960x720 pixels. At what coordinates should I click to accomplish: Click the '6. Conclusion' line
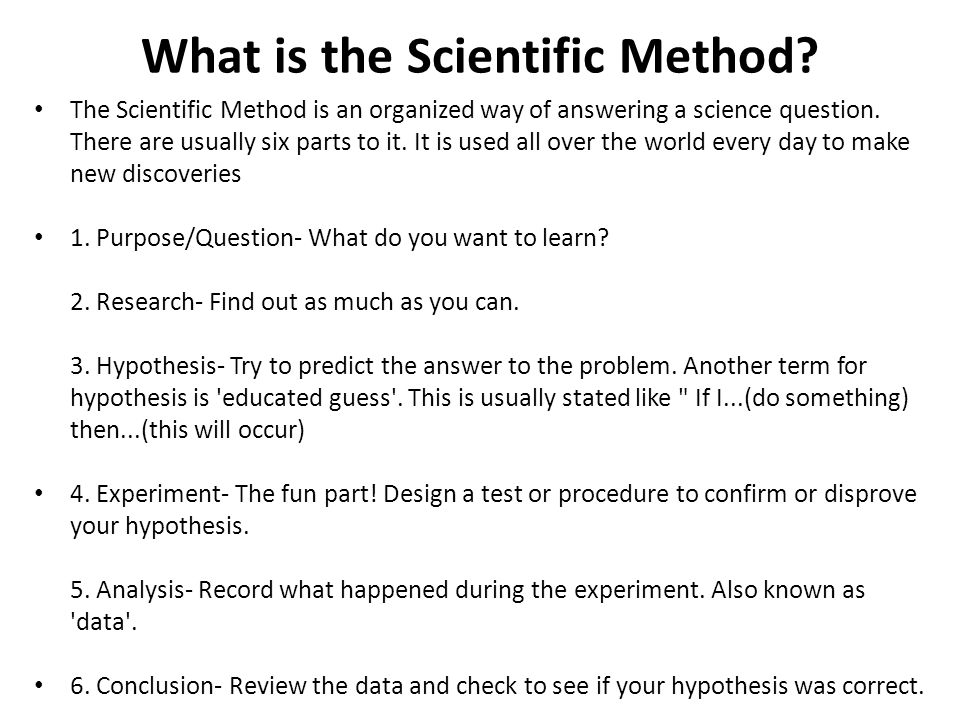point(497,686)
